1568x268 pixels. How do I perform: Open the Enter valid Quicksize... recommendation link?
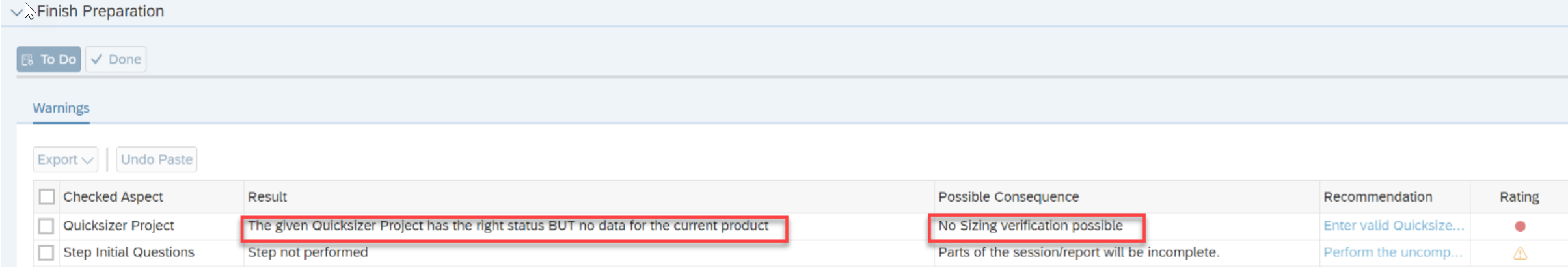[x=1393, y=226]
